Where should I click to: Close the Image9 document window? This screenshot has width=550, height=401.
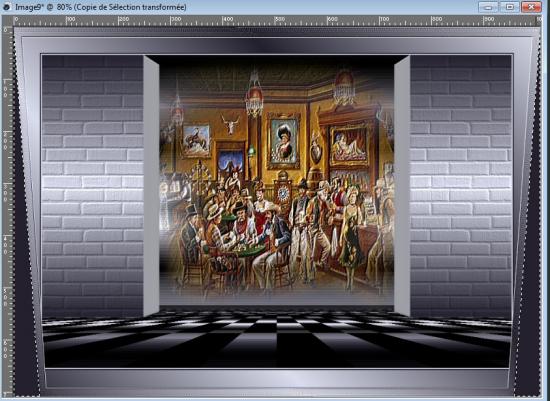point(531,7)
